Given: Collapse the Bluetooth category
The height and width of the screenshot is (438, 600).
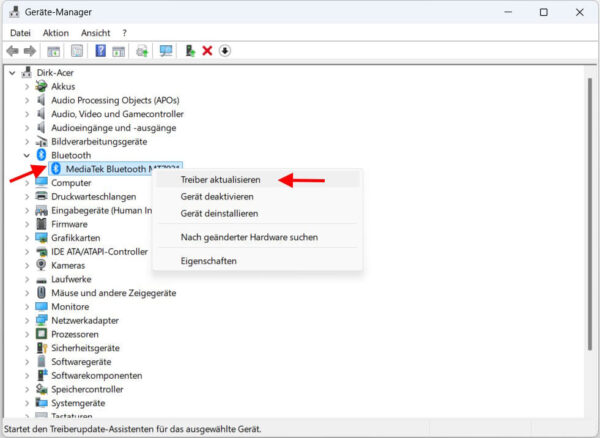Looking at the screenshot, I should [26, 155].
